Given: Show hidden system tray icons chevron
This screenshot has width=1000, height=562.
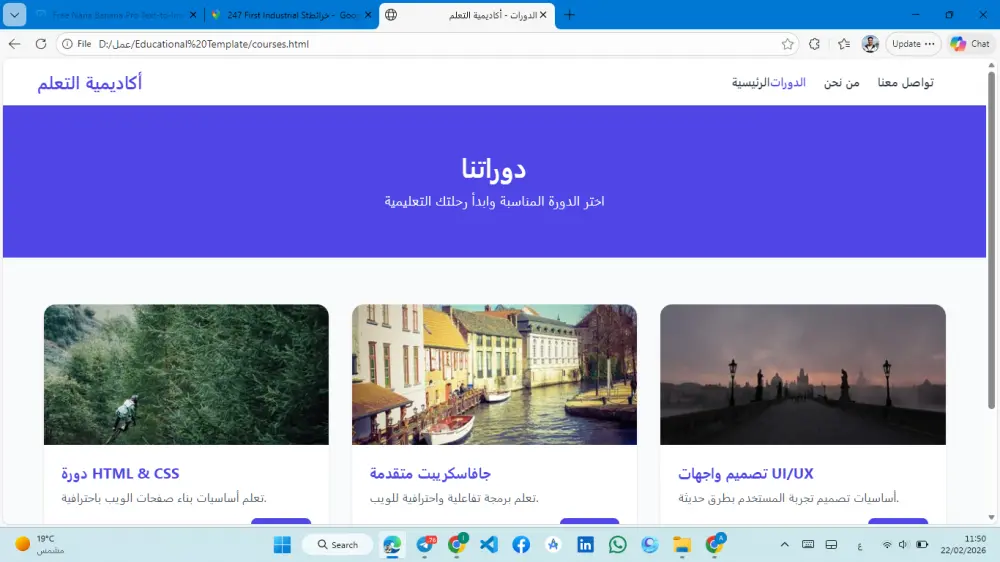Looking at the screenshot, I should point(784,545).
